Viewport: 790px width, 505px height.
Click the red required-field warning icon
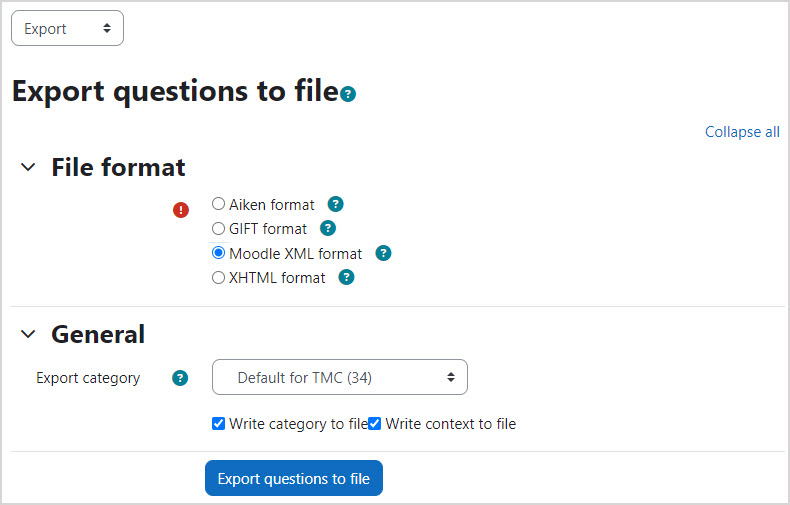coord(181,210)
